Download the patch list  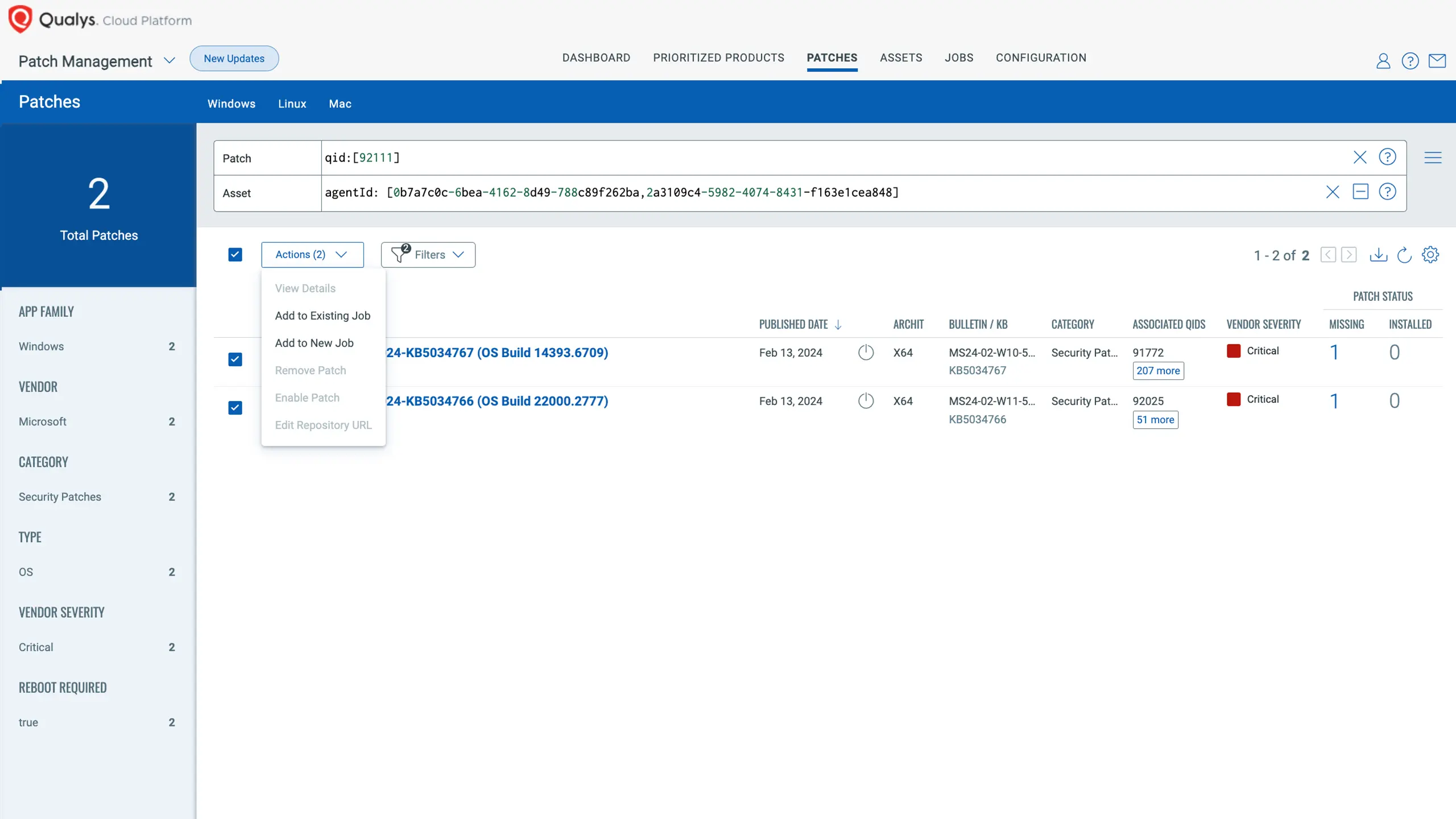(1379, 255)
